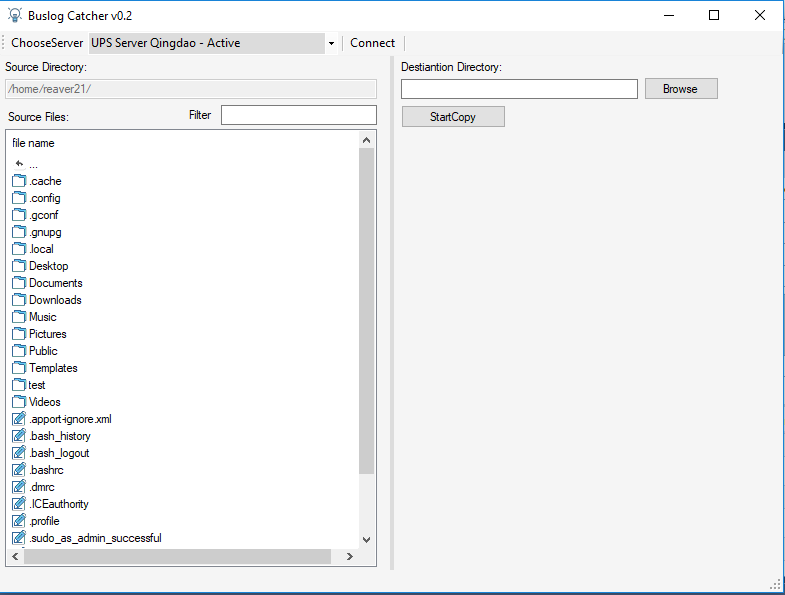Image resolution: width=785 pixels, height=595 pixels.
Task: Click the .config folder icon
Action: (x=19, y=198)
